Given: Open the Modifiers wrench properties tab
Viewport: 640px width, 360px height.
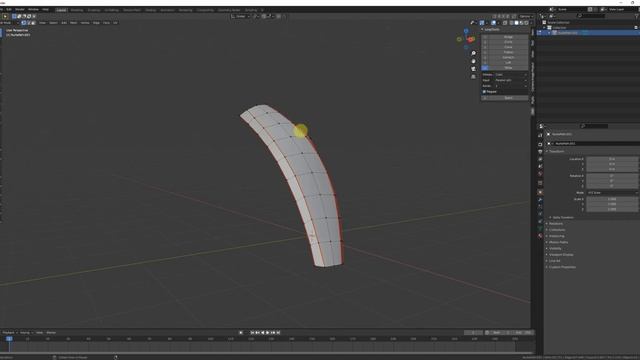Looking at the screenshot, I should pyautogui.click(x=540, y=200).
